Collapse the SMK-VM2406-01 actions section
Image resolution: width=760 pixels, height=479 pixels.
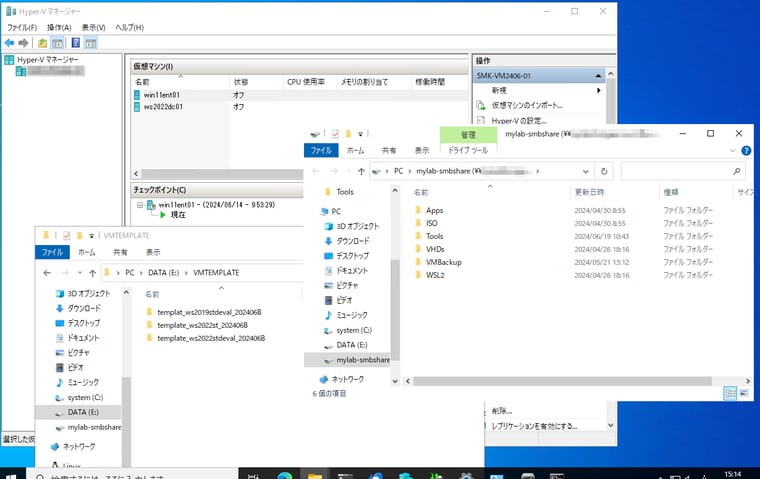(x=598, y=76)
